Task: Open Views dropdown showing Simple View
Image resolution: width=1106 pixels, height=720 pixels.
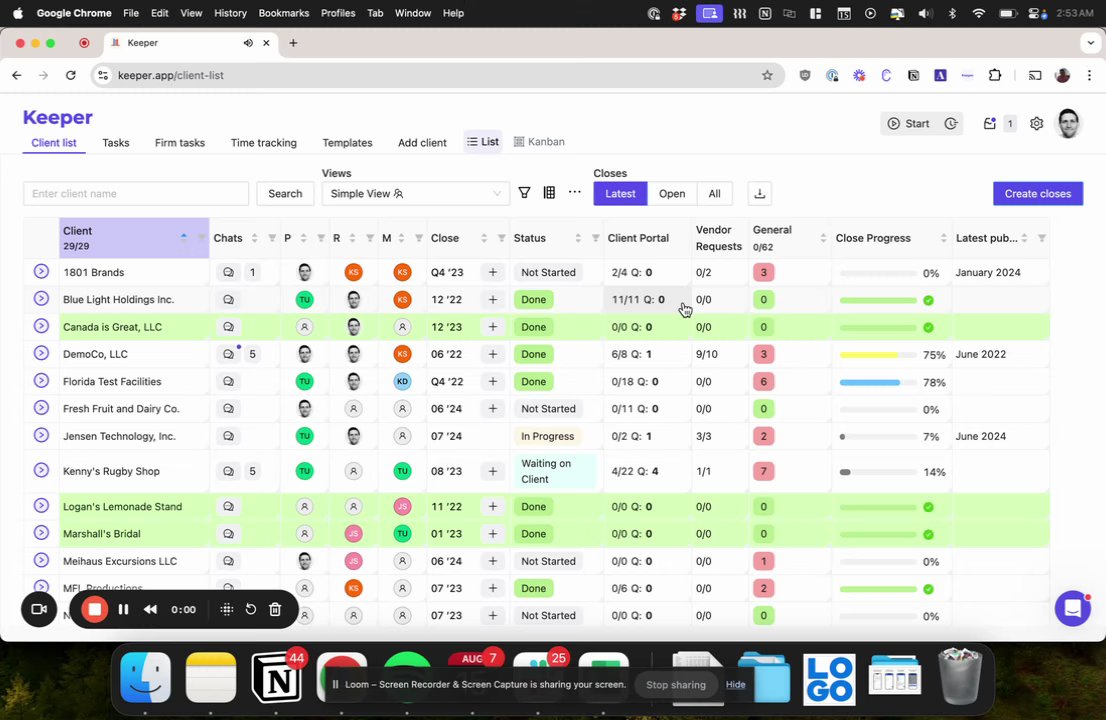Action: tap(415, 193)
